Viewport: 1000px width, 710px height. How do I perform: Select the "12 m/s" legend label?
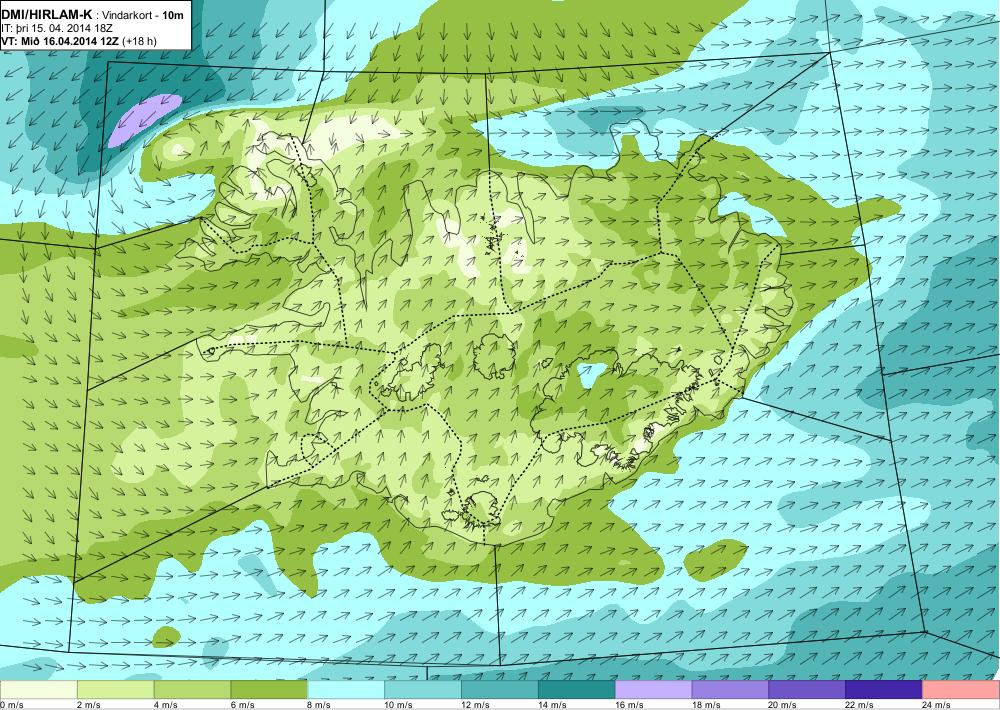tap(476, 705)
